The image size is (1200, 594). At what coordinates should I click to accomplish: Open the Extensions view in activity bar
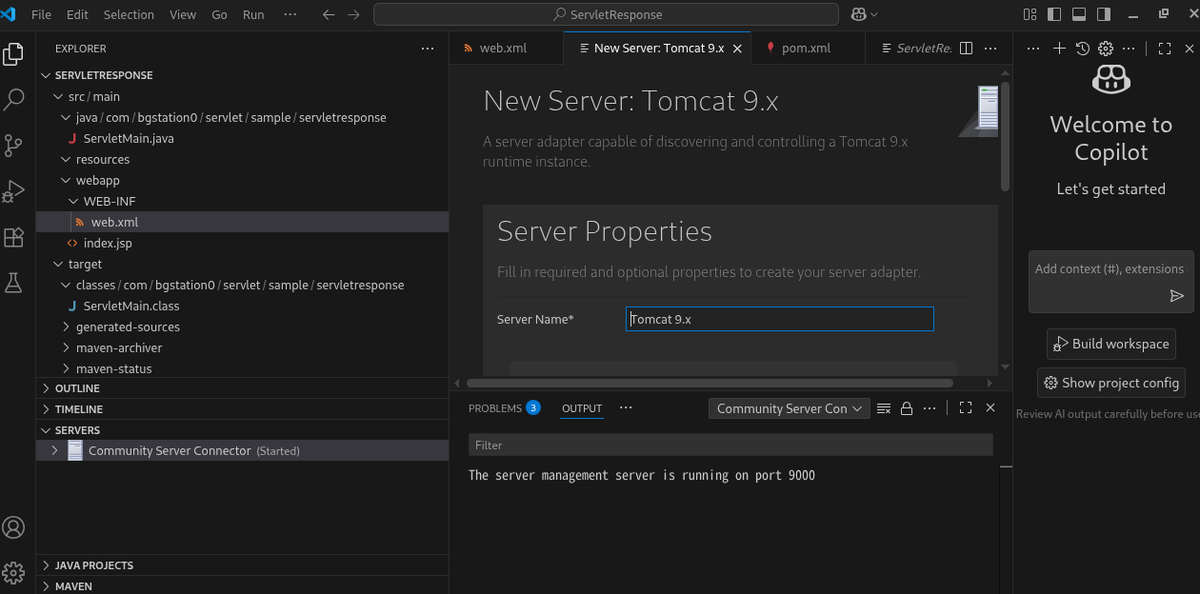point(14,237)
